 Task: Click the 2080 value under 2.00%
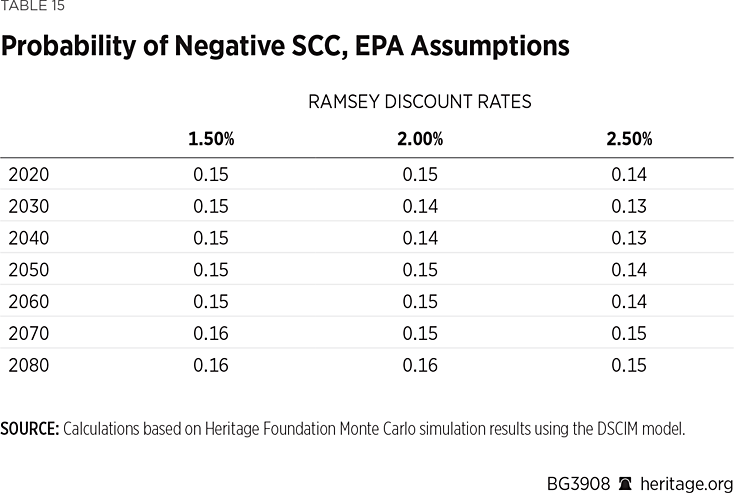click(x=420, y=365)
